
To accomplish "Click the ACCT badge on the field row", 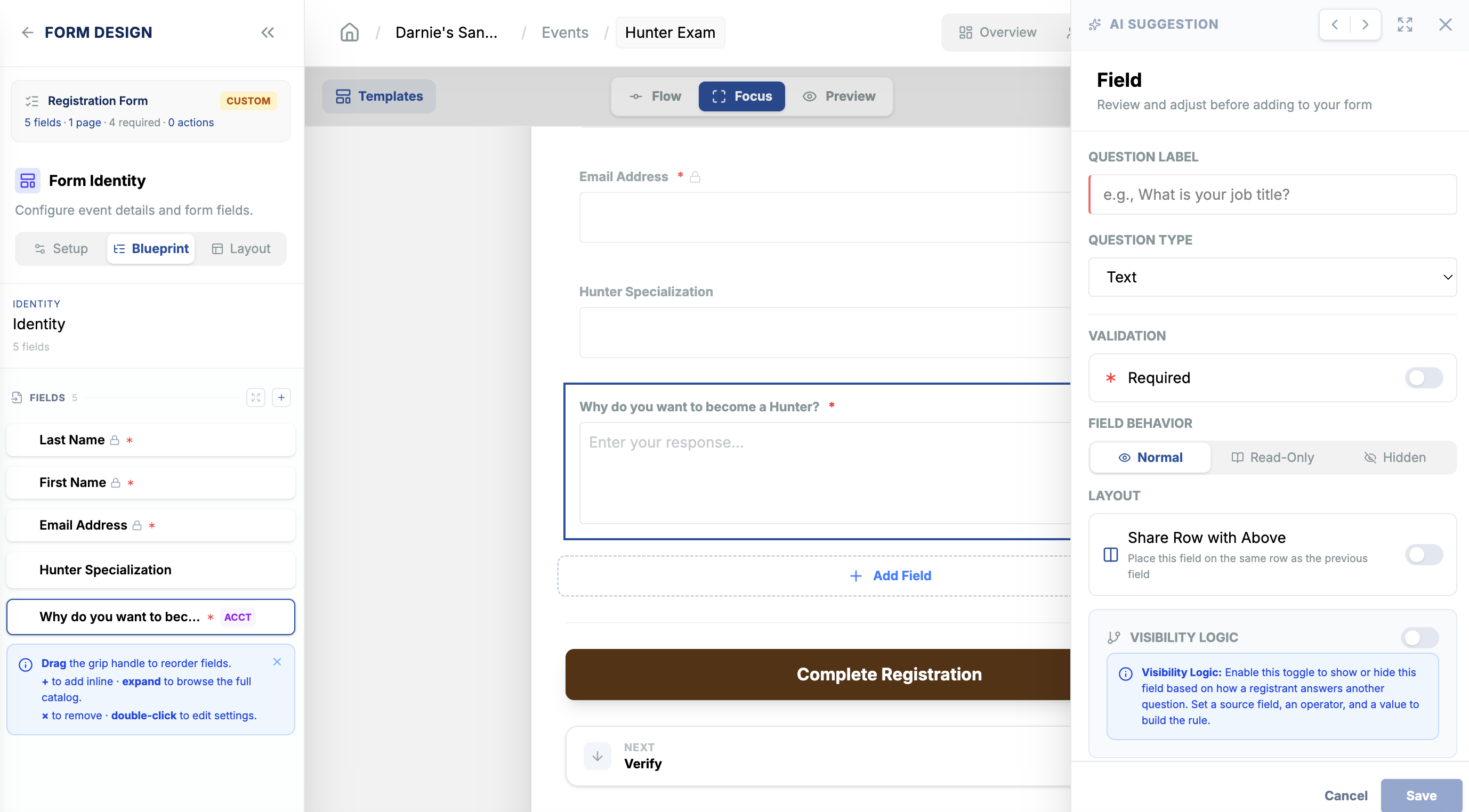I will [x=238, y=618].
